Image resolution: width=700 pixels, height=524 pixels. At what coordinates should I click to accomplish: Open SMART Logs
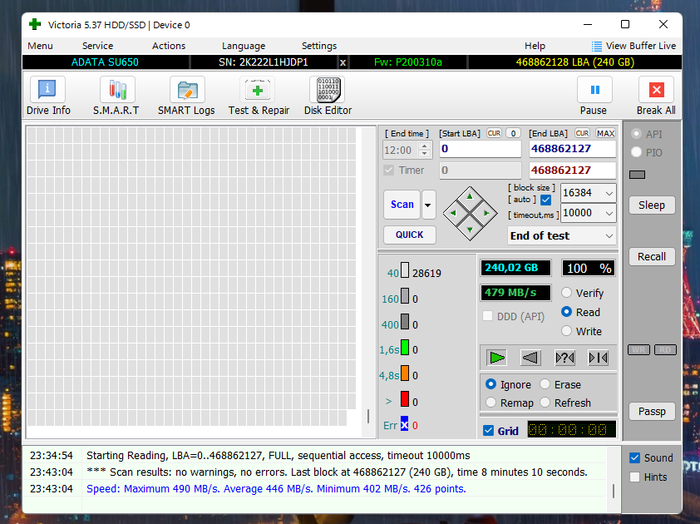click(186, 97)
